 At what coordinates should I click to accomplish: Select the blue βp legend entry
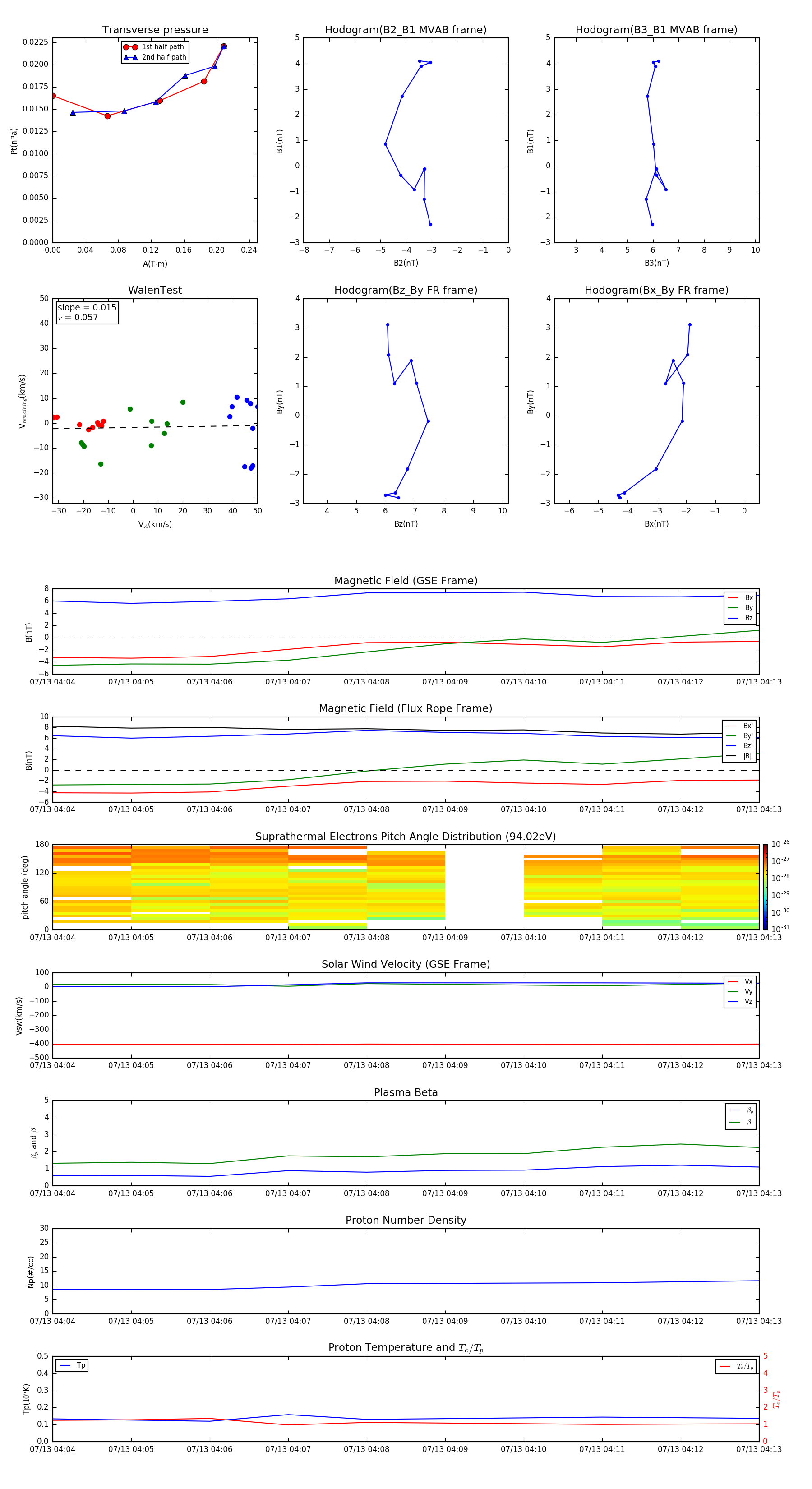[x=741, y=1110]
